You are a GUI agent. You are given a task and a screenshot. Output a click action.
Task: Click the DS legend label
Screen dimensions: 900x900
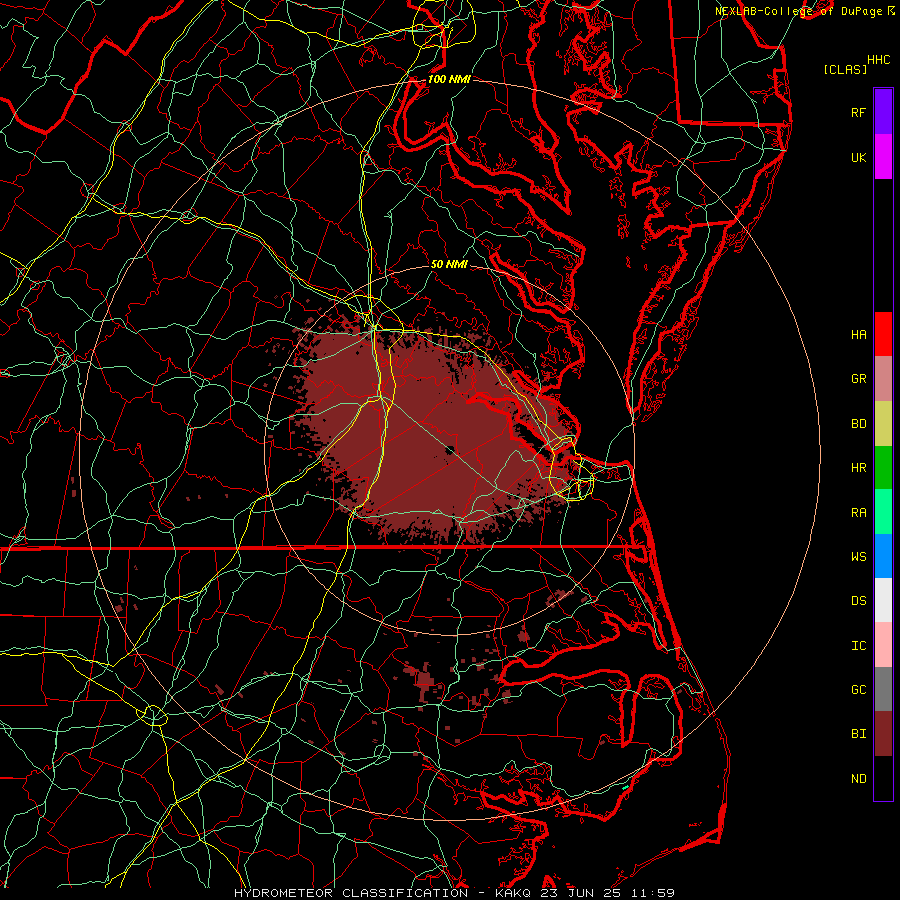click(x=859, y=601)
